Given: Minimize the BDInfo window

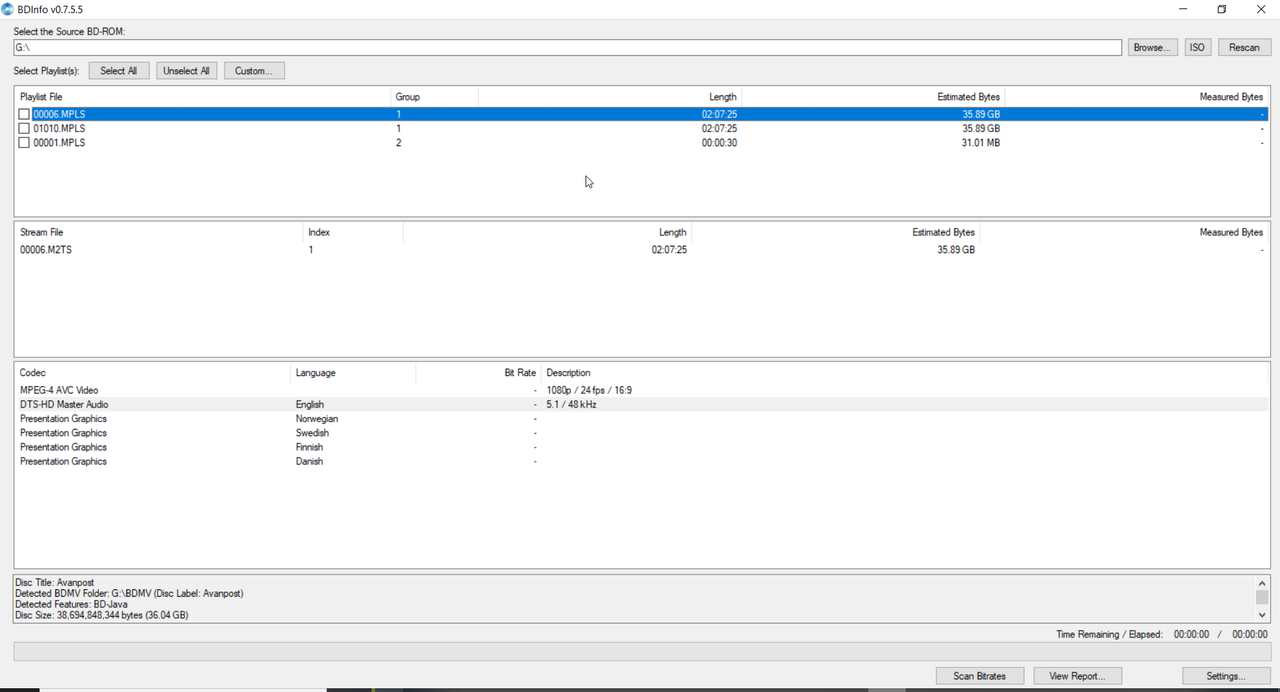Looking at the screenshot, I should (1183, 9).
